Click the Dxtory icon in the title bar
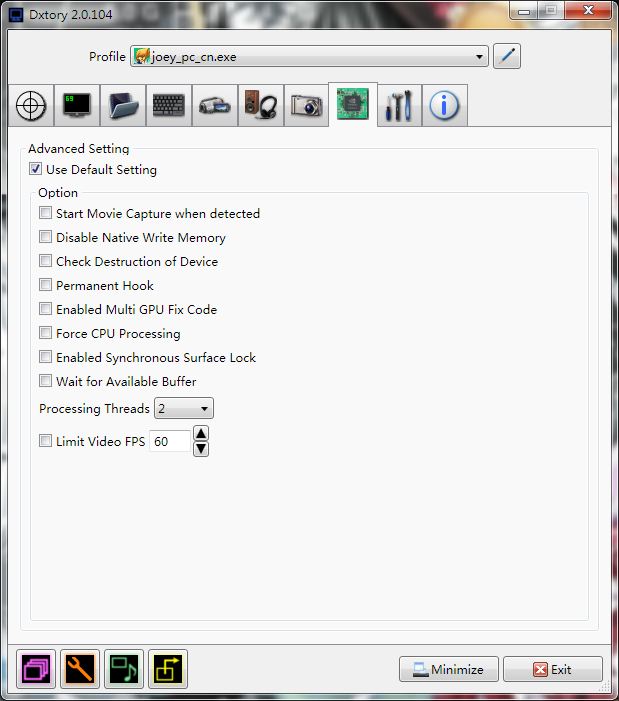Screen dimensions: 619x701 (16, 15)
